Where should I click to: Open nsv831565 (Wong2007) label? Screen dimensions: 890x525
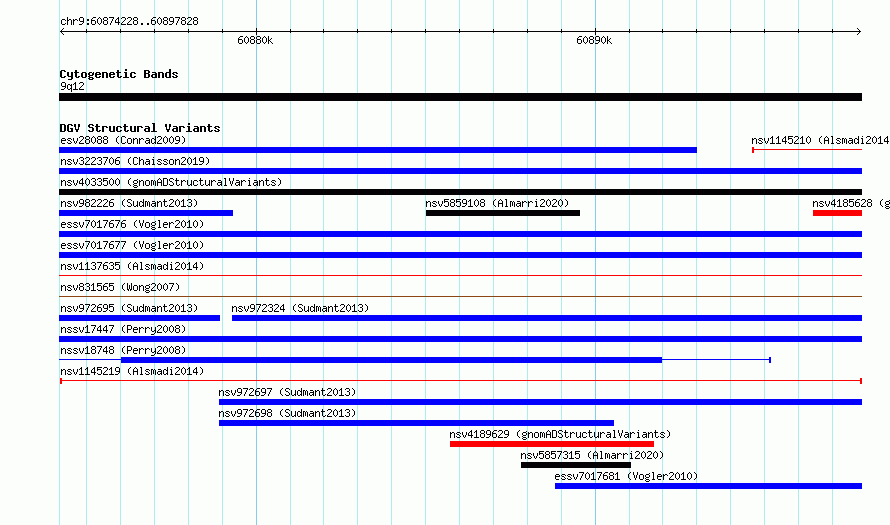120,287
